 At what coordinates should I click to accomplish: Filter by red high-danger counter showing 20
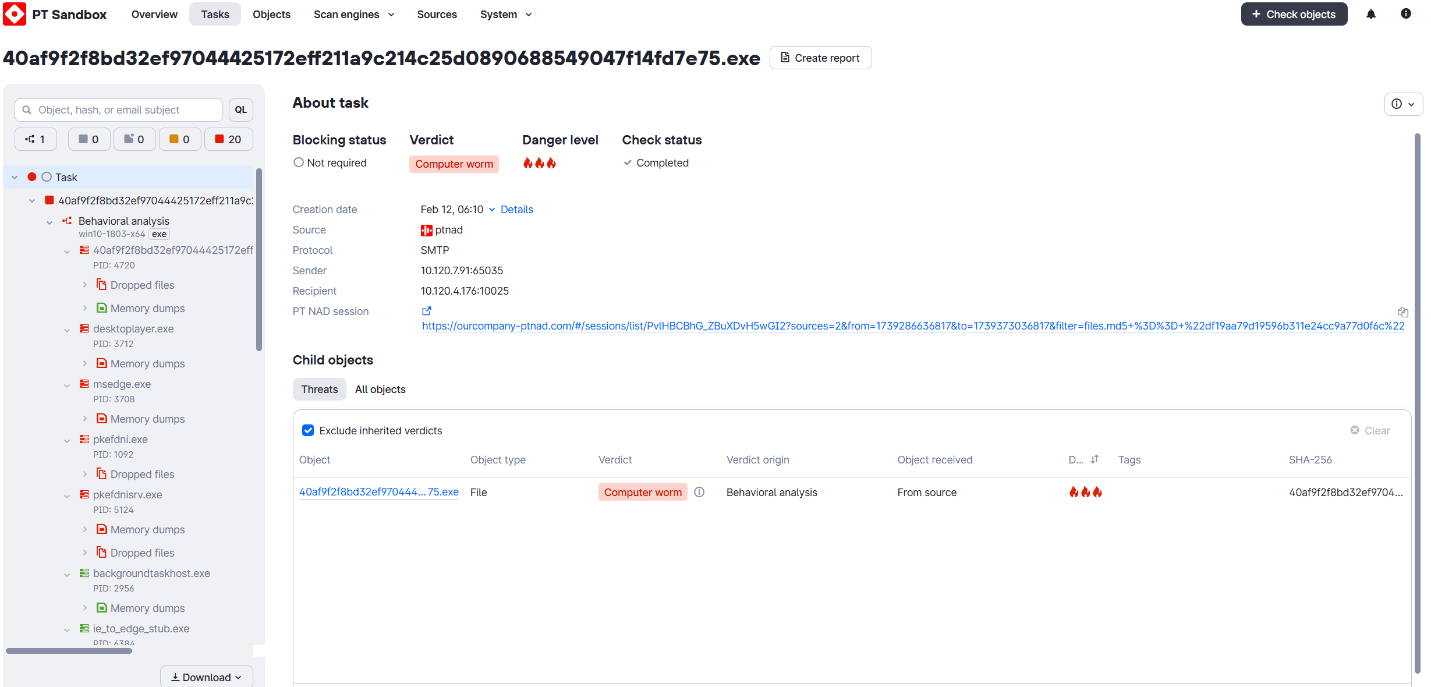click(x=228, y=139)
